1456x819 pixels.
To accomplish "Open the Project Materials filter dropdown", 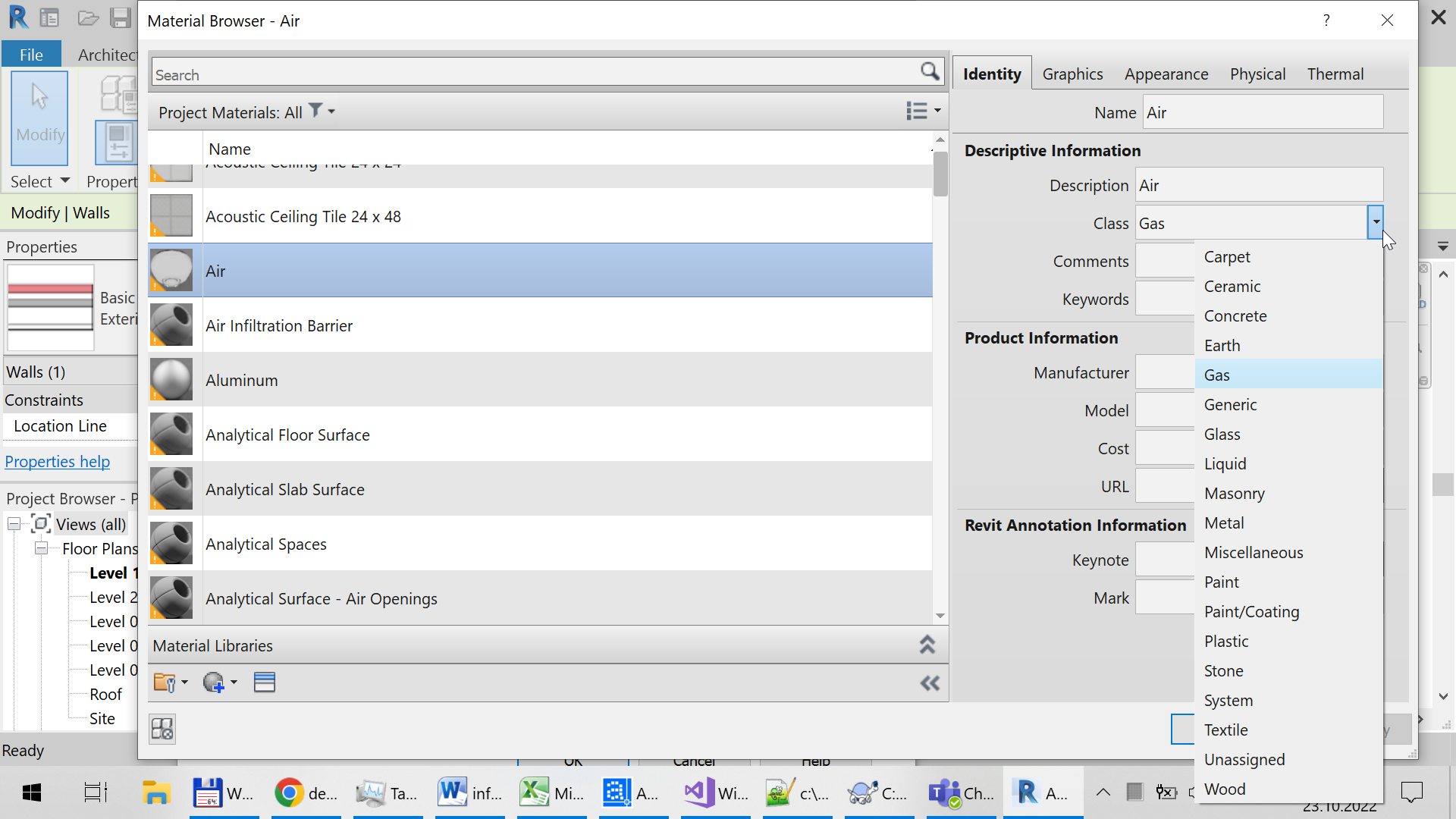I will click(x=322, y=111).
